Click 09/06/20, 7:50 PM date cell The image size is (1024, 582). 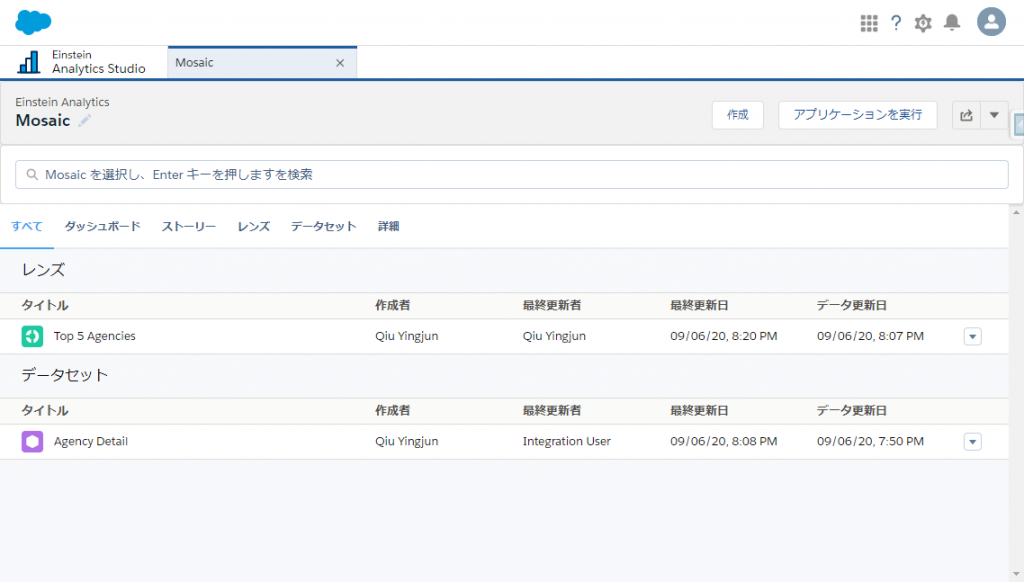[x=870, y=441]
